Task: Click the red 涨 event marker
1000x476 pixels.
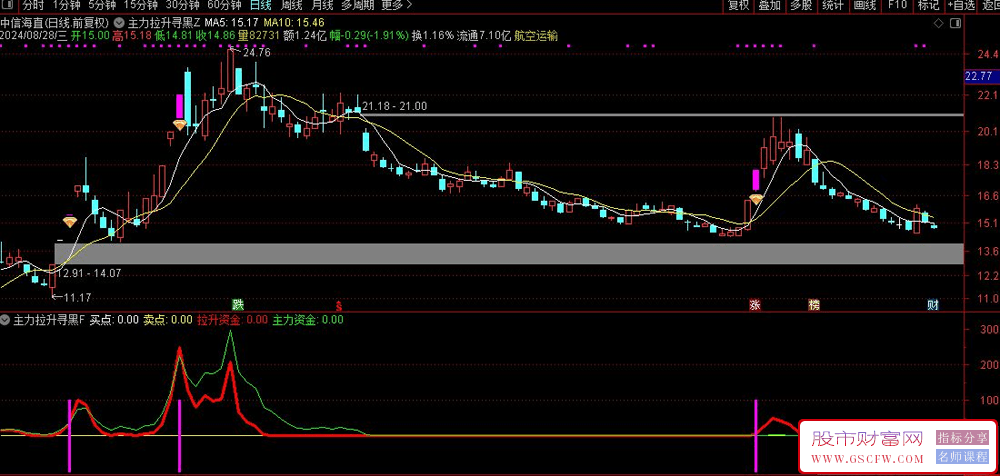Action: (x=755, y=304)
